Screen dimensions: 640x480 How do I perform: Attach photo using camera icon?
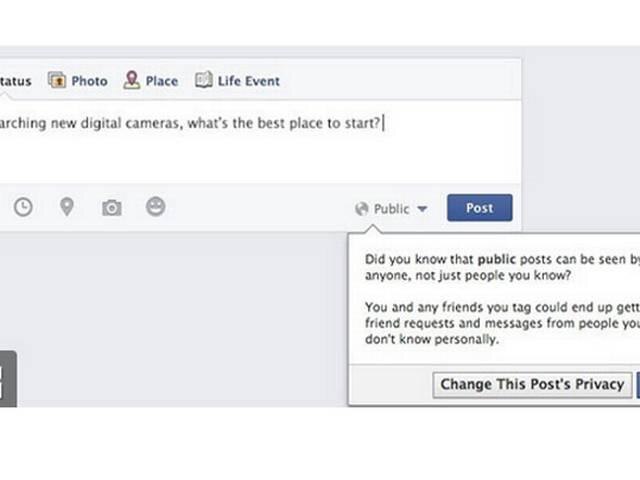pyautogui.click(x=111, y=207)
